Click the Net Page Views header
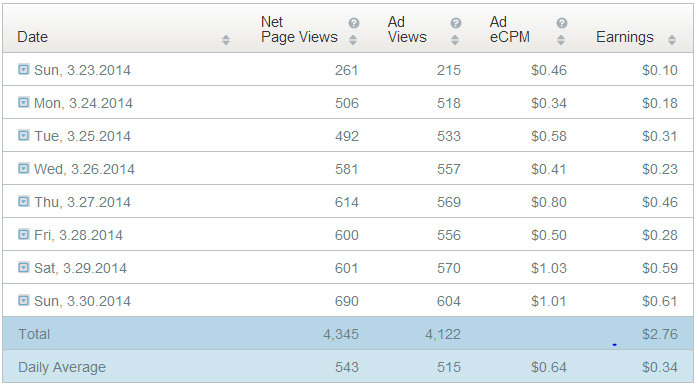This screenshot has height=387, width=698. (x=299, y=29)
